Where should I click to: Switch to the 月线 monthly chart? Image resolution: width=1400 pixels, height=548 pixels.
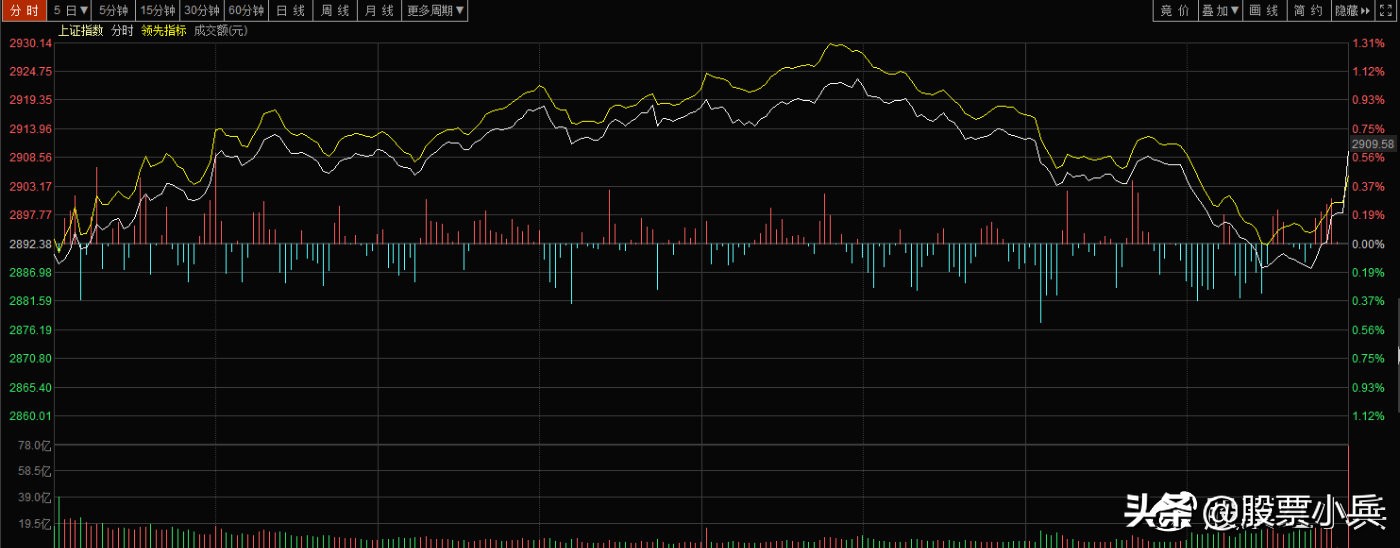pos(380,11)
